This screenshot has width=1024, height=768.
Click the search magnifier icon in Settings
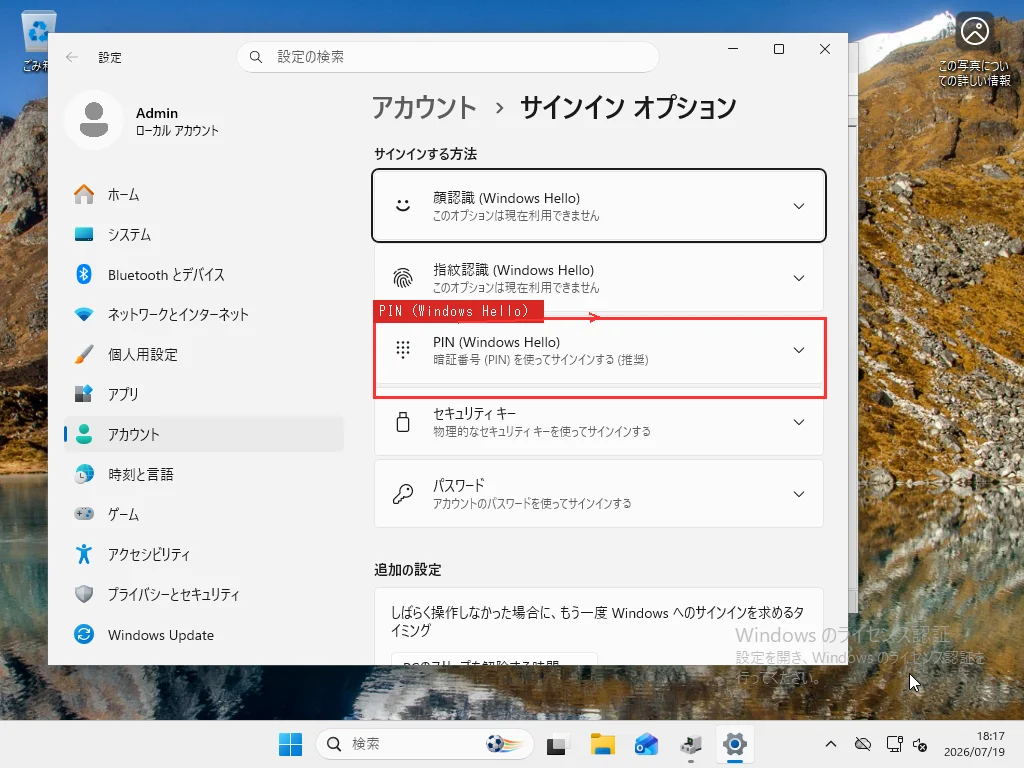coord(256,57)
